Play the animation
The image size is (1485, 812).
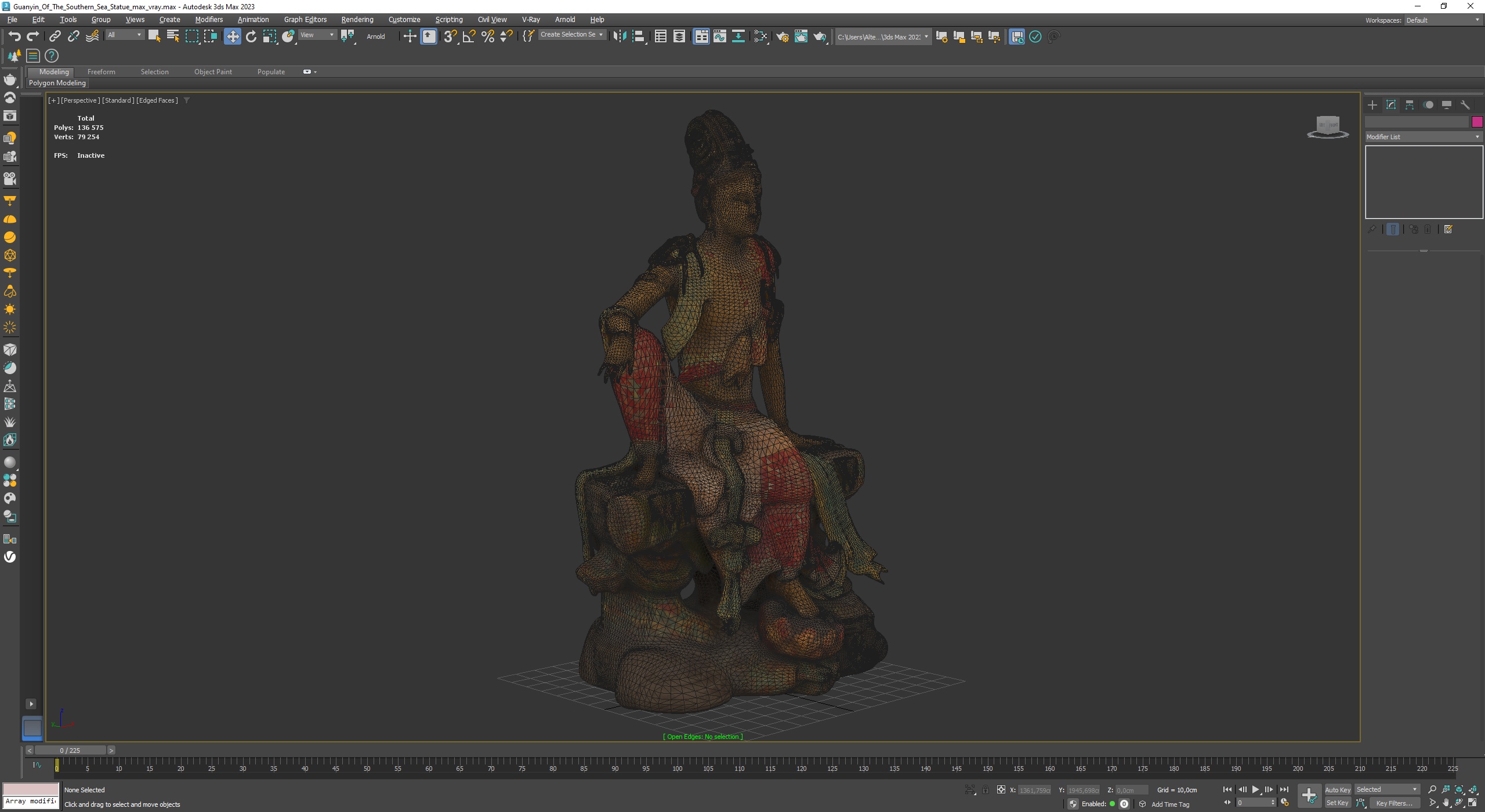[x=1255, y=789]
